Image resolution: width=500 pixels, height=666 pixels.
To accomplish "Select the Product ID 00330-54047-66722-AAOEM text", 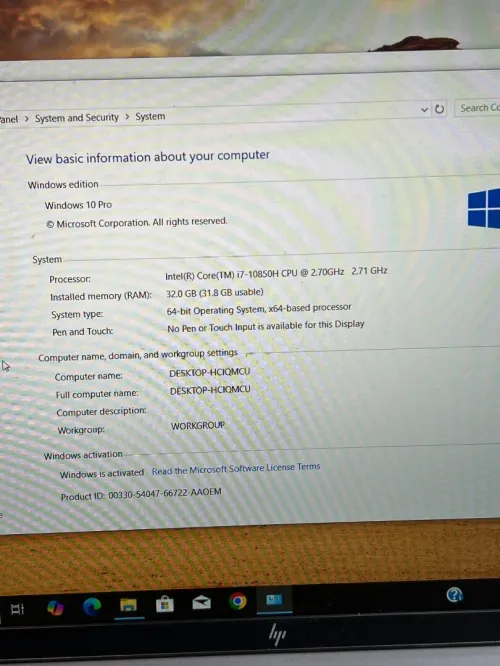I will pos(141,494).
